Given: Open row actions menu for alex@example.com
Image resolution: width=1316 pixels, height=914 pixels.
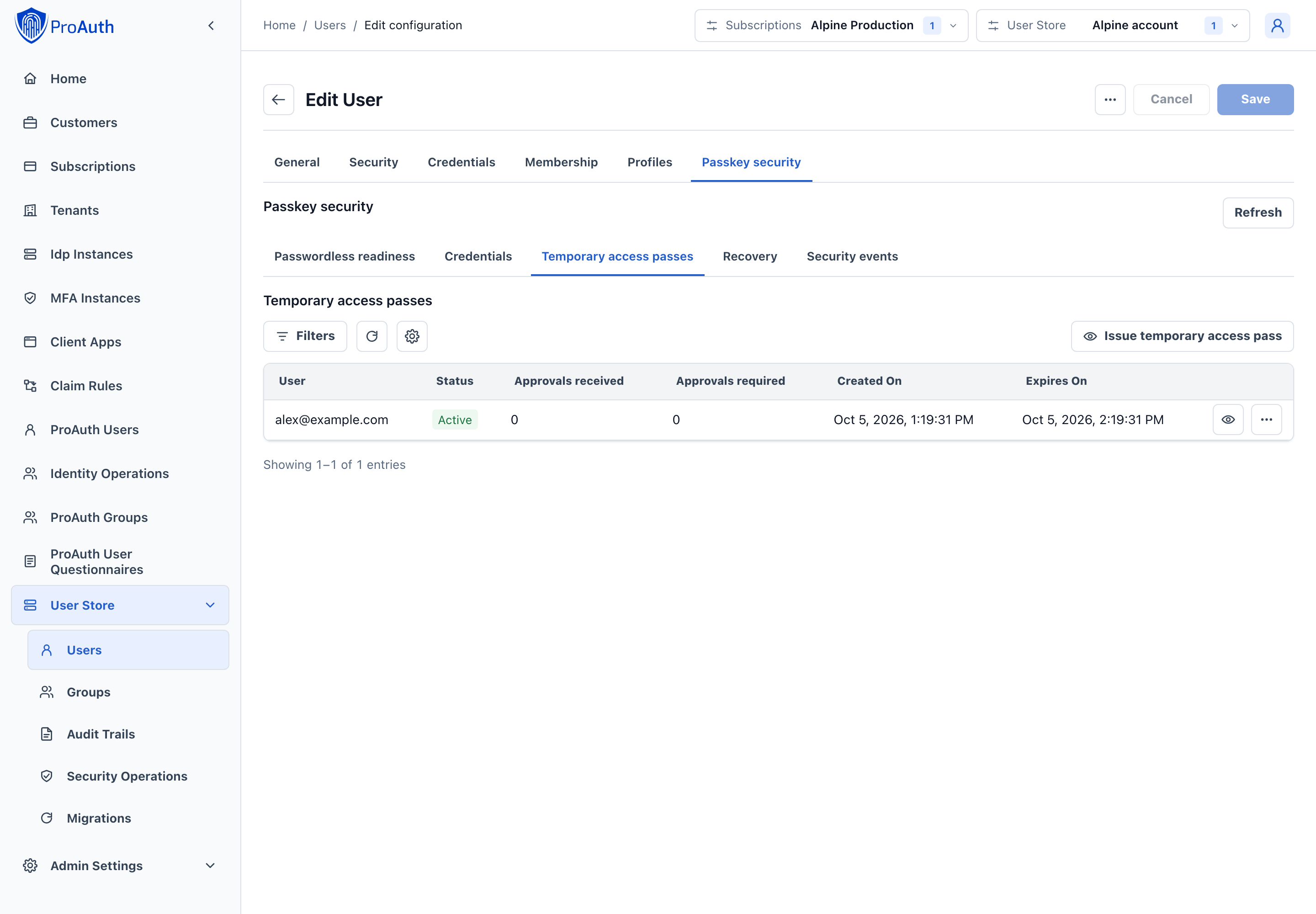Looking at the screenshot, I should click(x=1266, y=420).
